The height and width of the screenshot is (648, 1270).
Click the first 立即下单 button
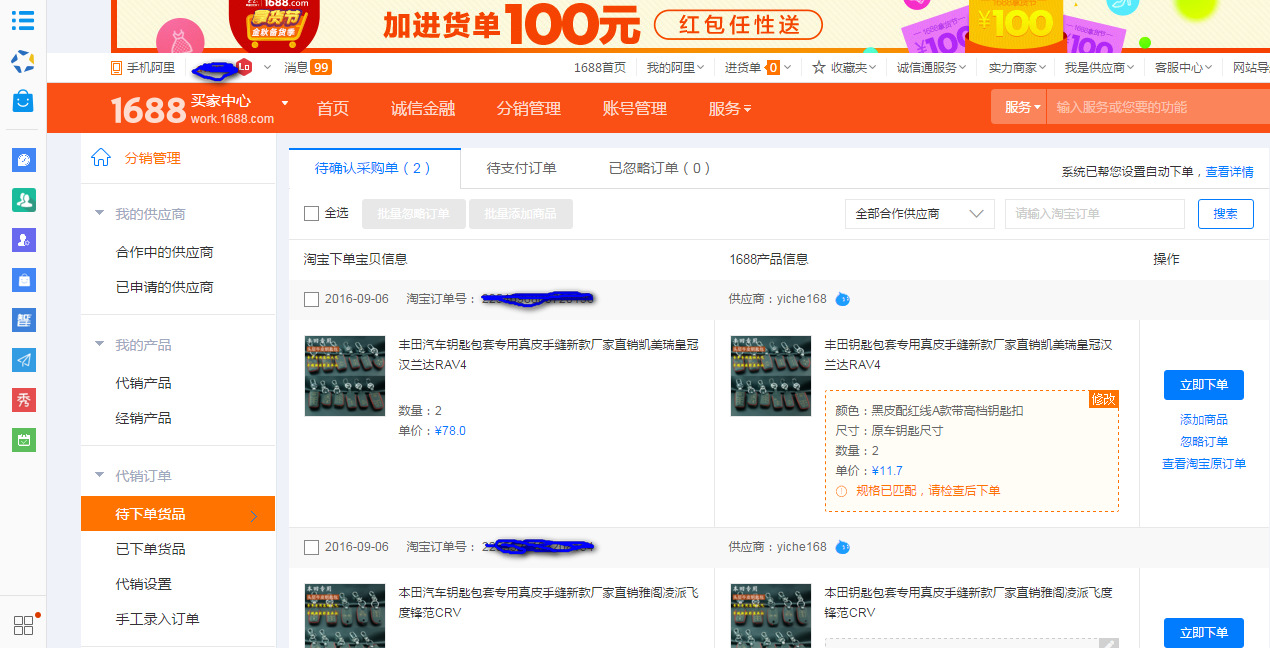pos(1203,385)
